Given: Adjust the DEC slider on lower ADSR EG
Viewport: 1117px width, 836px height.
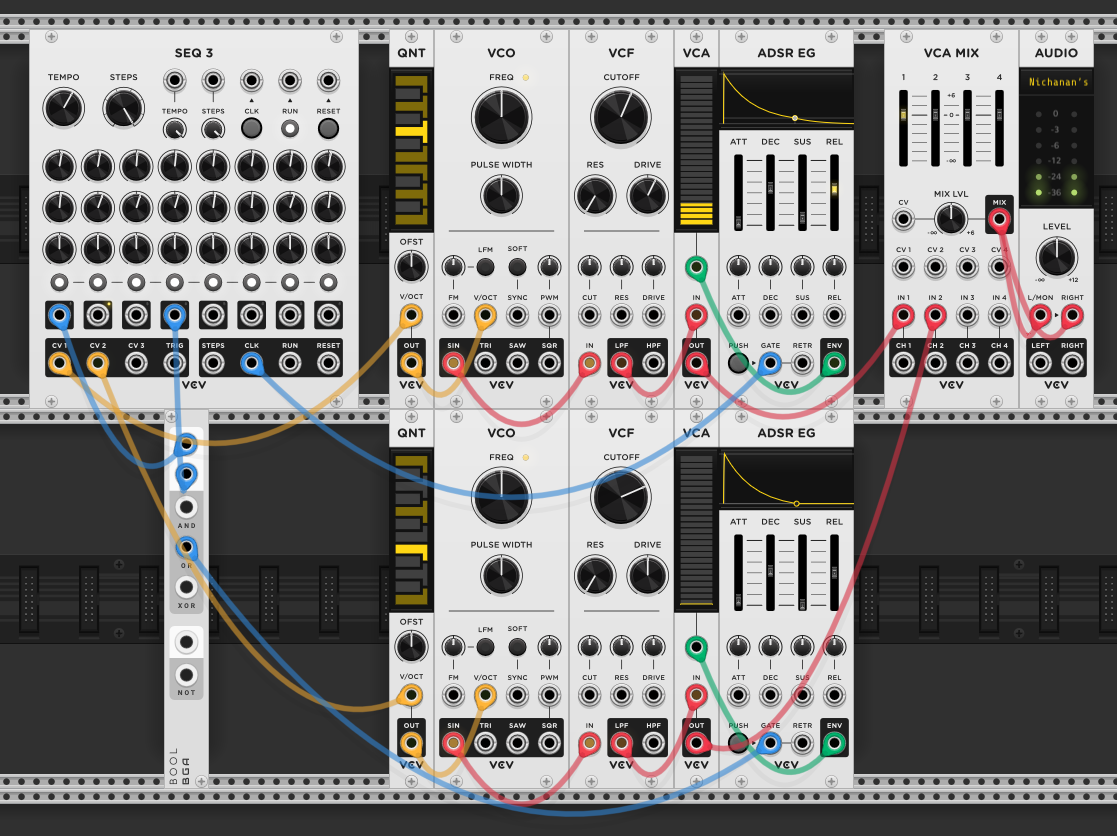Looking at the screenshot, I should tap(770, 573).
